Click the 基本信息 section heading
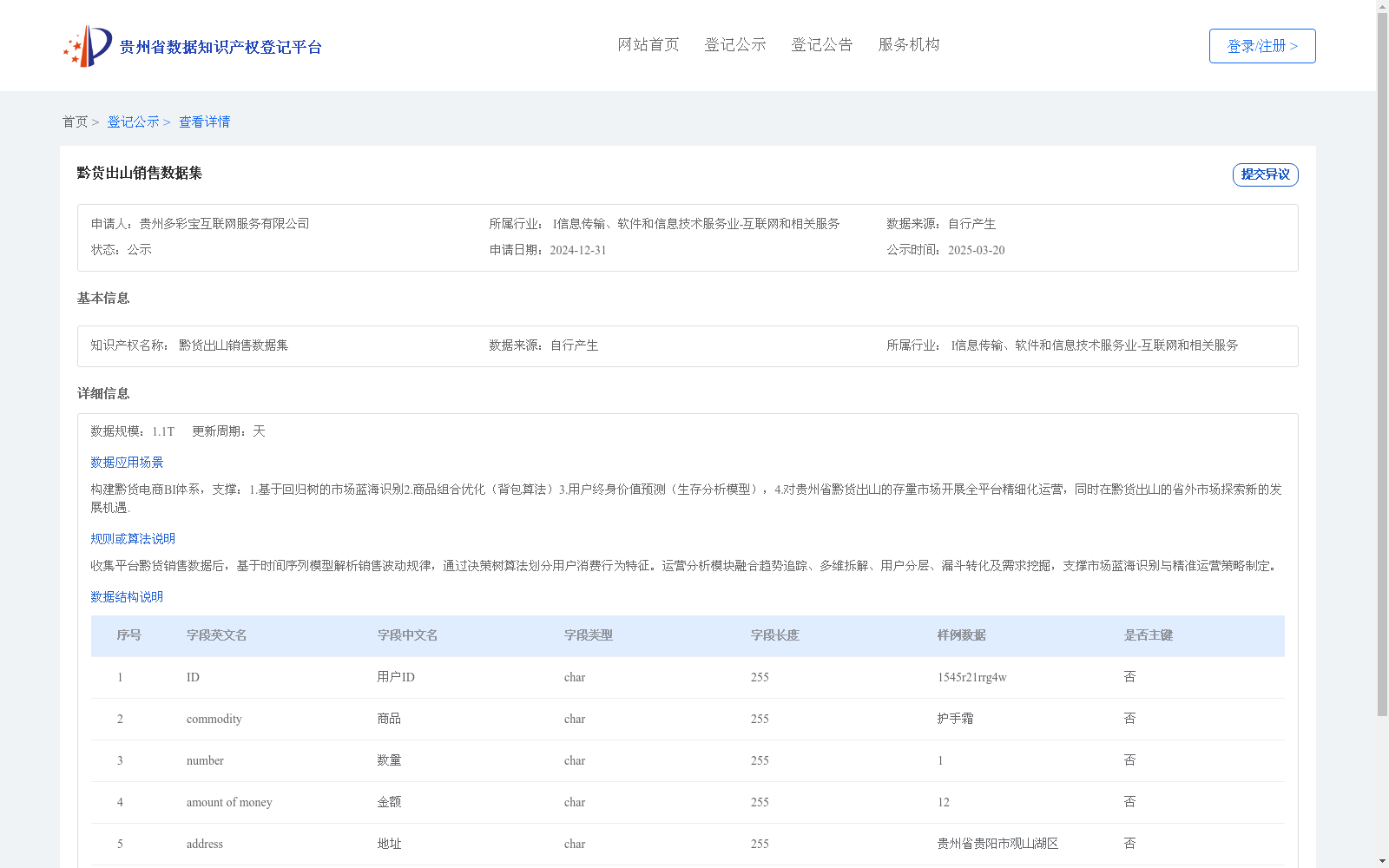Image resolution: width=1389 pixels, height=868 pixels. coord(103,298)
